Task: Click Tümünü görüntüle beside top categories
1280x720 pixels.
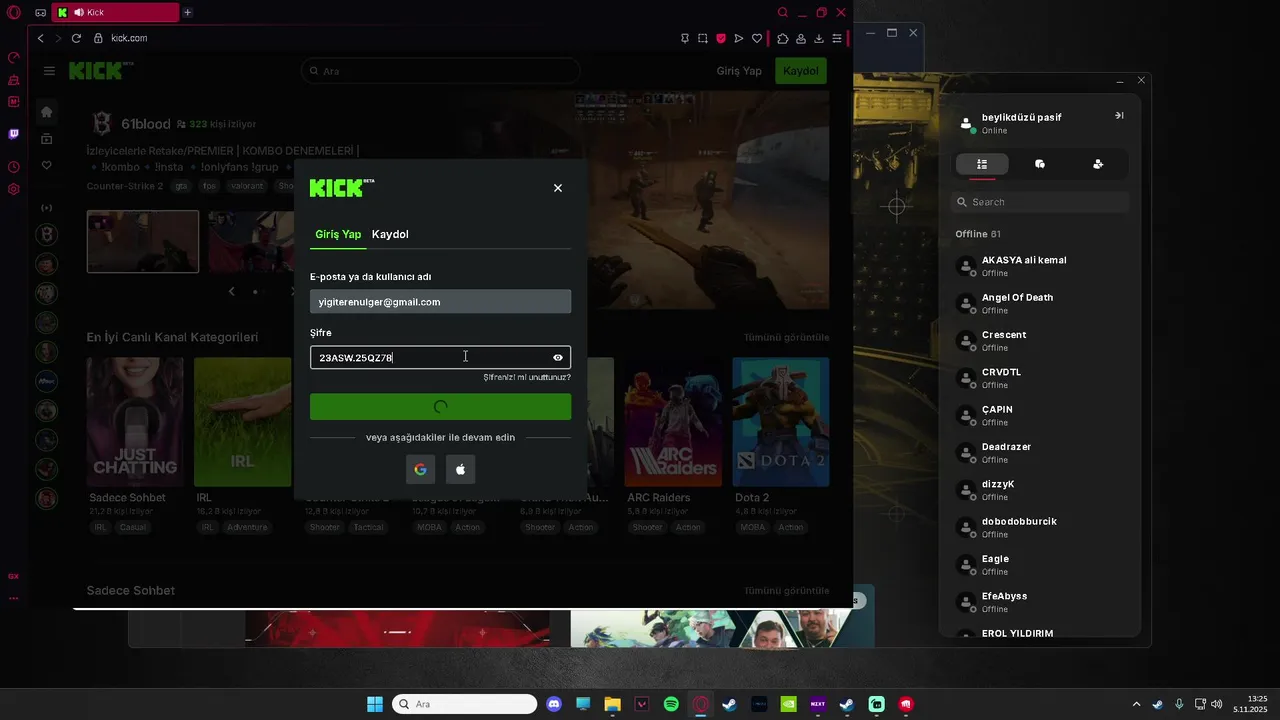Action: click(x=786, y=337)
